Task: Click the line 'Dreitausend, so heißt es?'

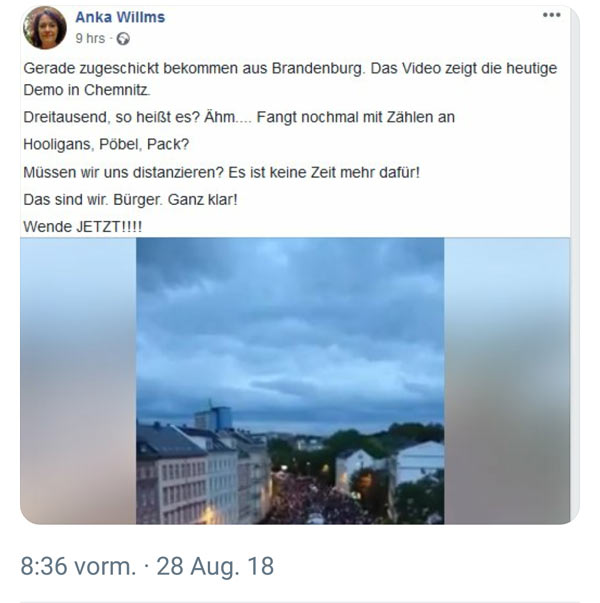Action: pyautogui.click(x=239, y=117)
